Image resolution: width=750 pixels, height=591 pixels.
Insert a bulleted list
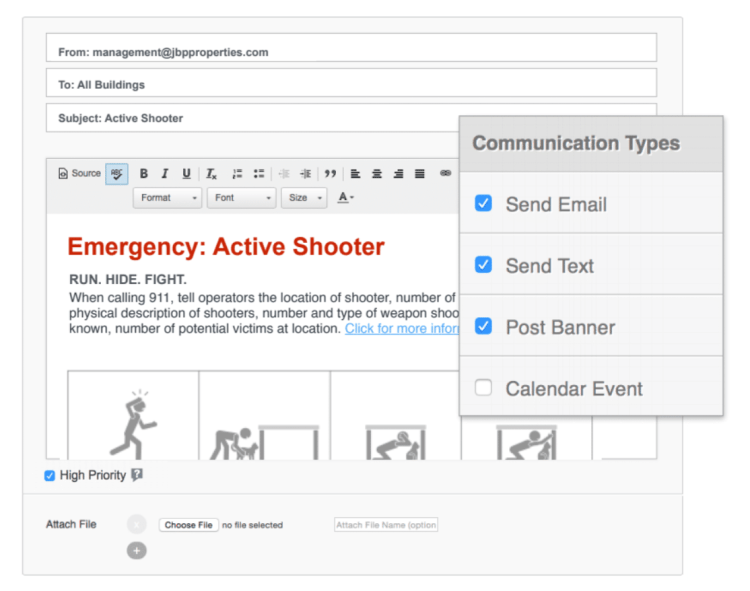(259, 174)
